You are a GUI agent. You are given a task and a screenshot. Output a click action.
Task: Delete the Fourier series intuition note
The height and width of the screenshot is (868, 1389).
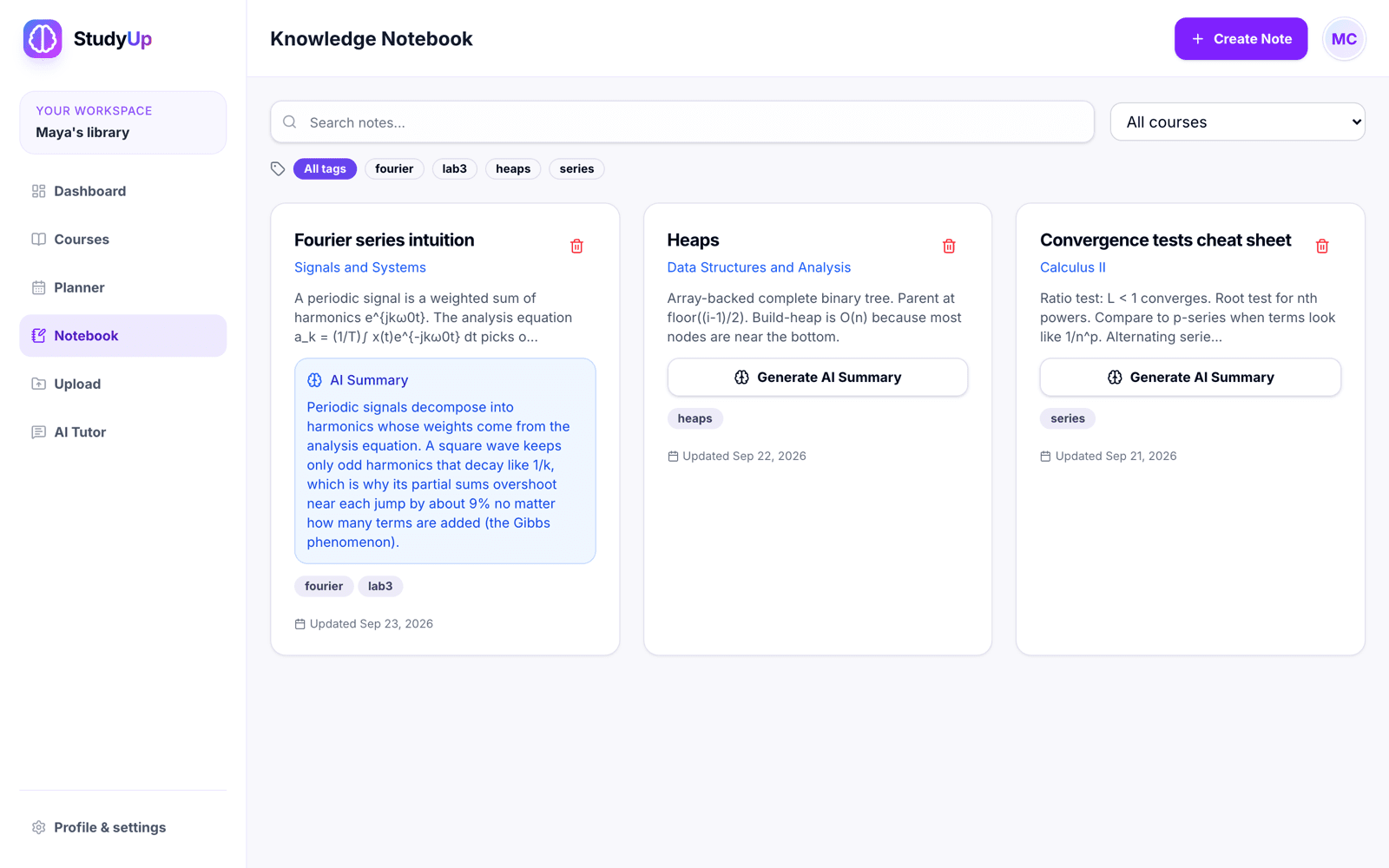point(576,247)
